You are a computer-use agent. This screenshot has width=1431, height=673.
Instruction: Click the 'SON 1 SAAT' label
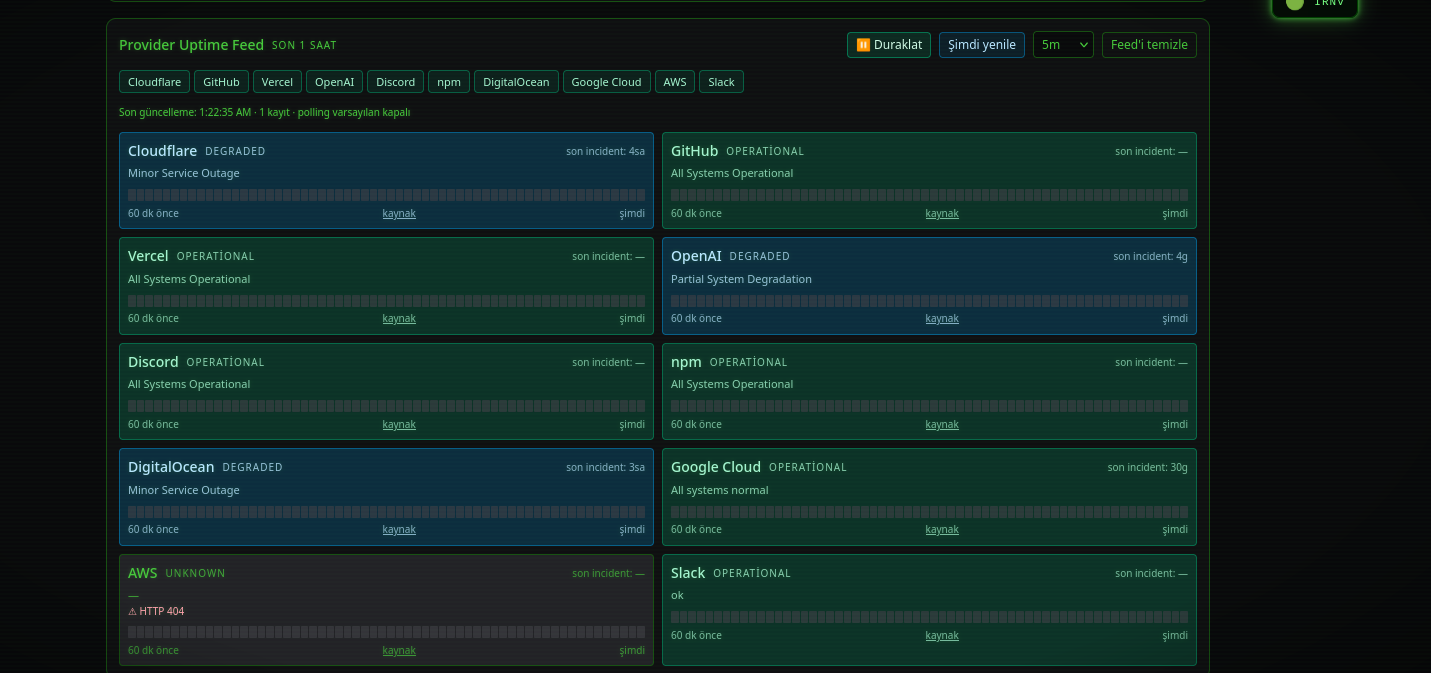304,46
